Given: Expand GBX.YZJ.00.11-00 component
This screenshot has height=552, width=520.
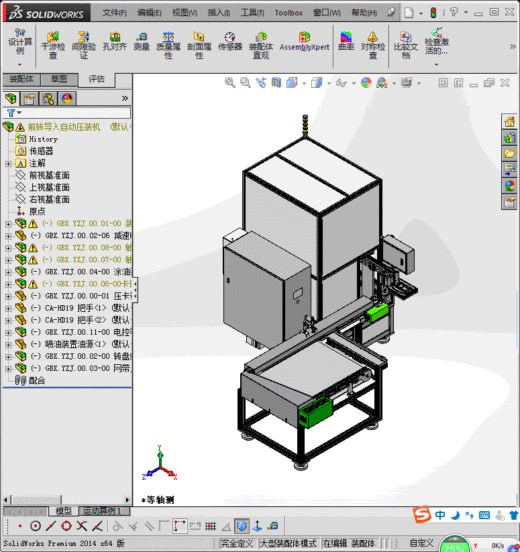Looking at the screenshot, I should coord(8,332).
